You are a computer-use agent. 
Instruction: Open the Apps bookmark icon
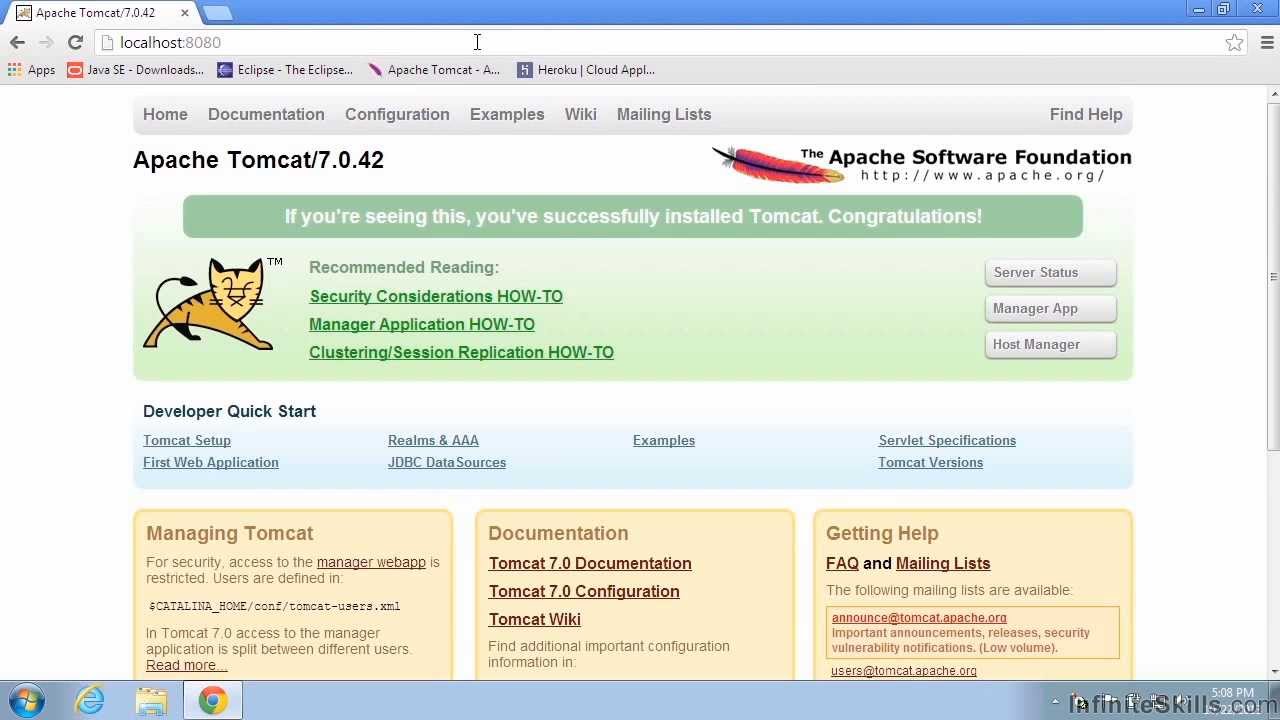[31, 70]
